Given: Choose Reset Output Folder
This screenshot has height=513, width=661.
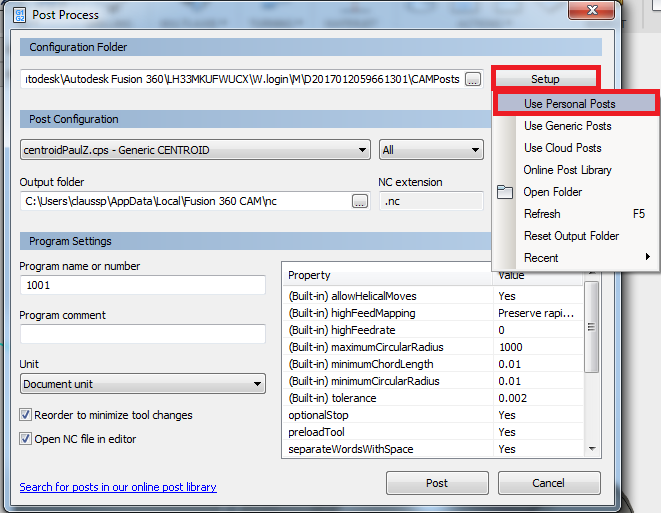Looking at the screenshot, I should (575, 236).
